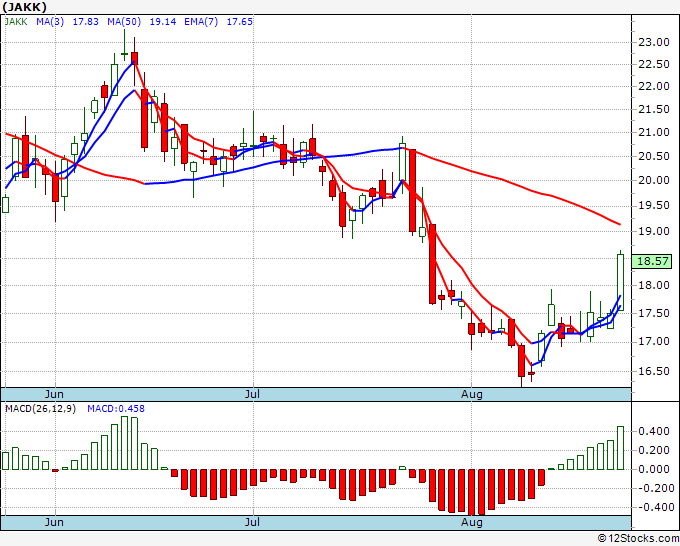Click Jun on the MACD time axis
The width and height of the screenshot is (680, 546).
[x=54, y=522]
